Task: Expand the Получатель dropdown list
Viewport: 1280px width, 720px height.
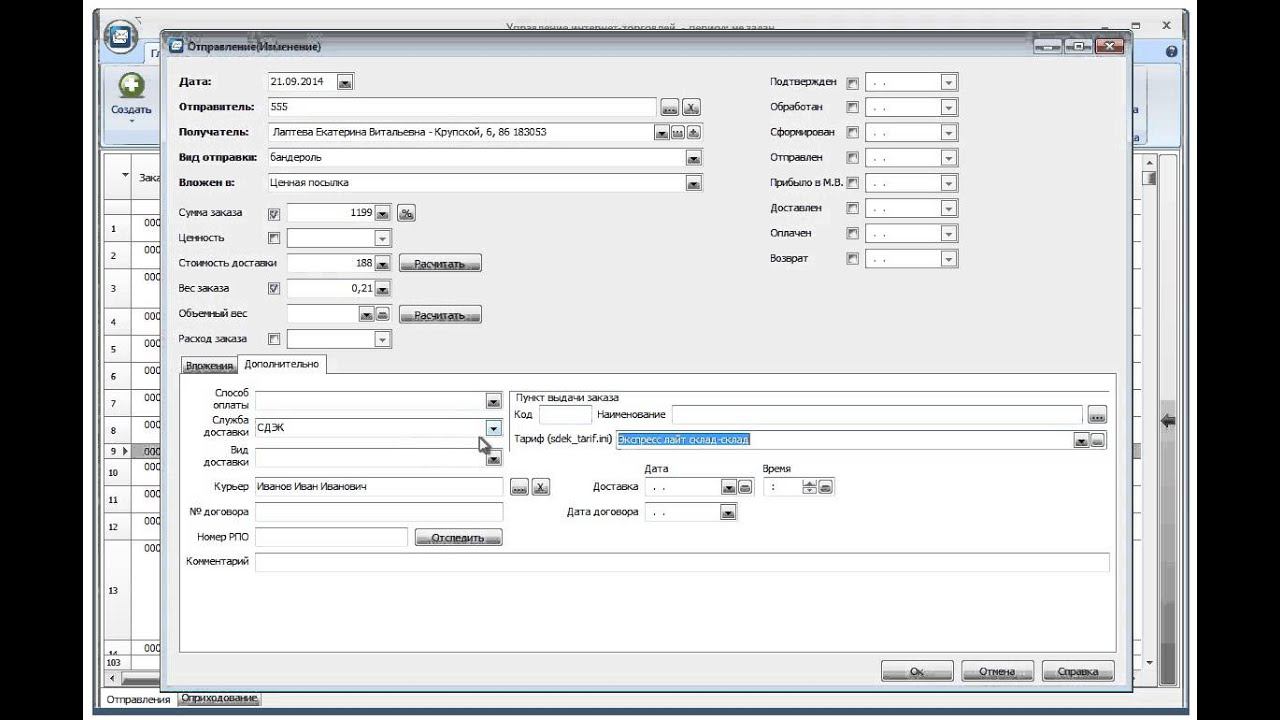Action: [x=662, y=132]
